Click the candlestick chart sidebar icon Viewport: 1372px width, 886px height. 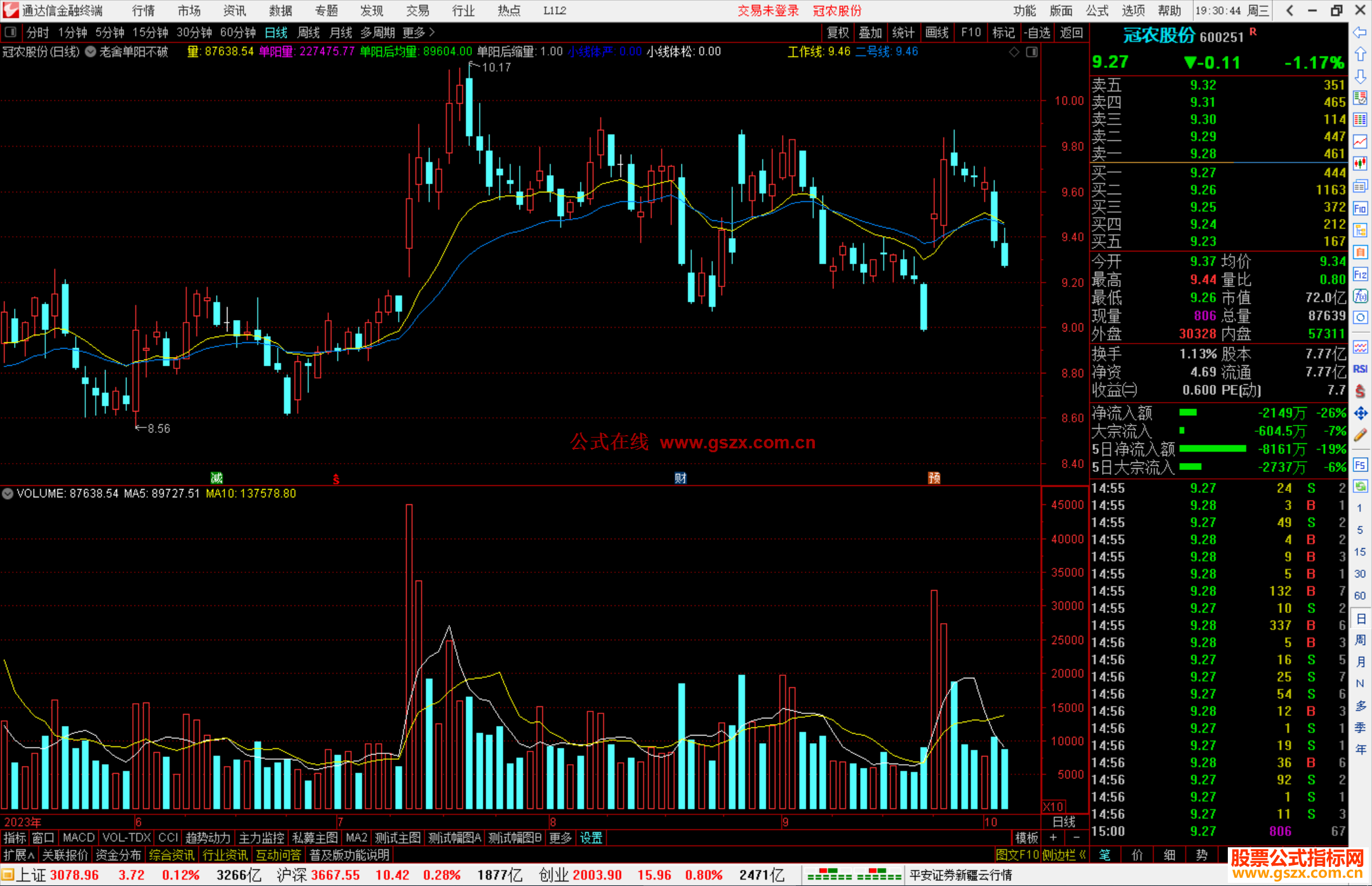tap(1360, 164)
